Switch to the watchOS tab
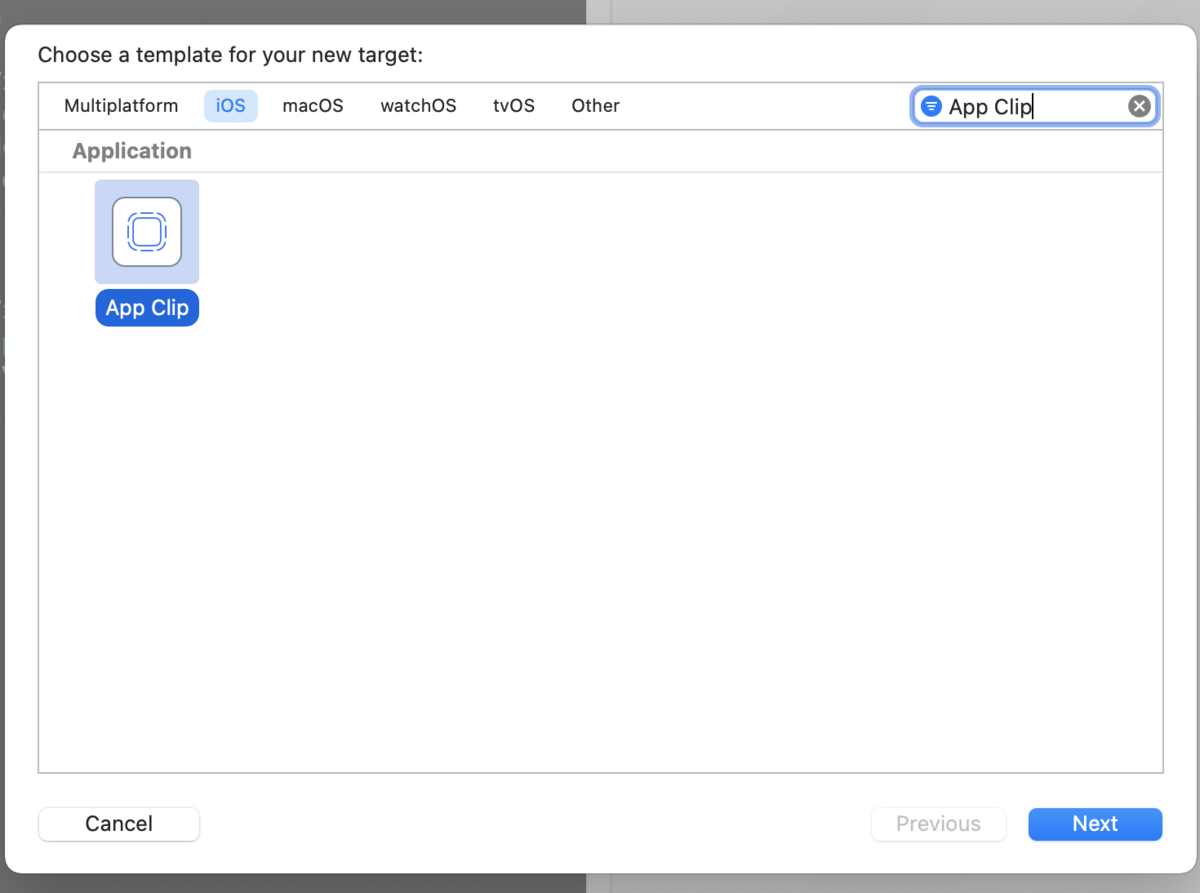Viewport: 1200px width, 893px height. coord(417,105)
